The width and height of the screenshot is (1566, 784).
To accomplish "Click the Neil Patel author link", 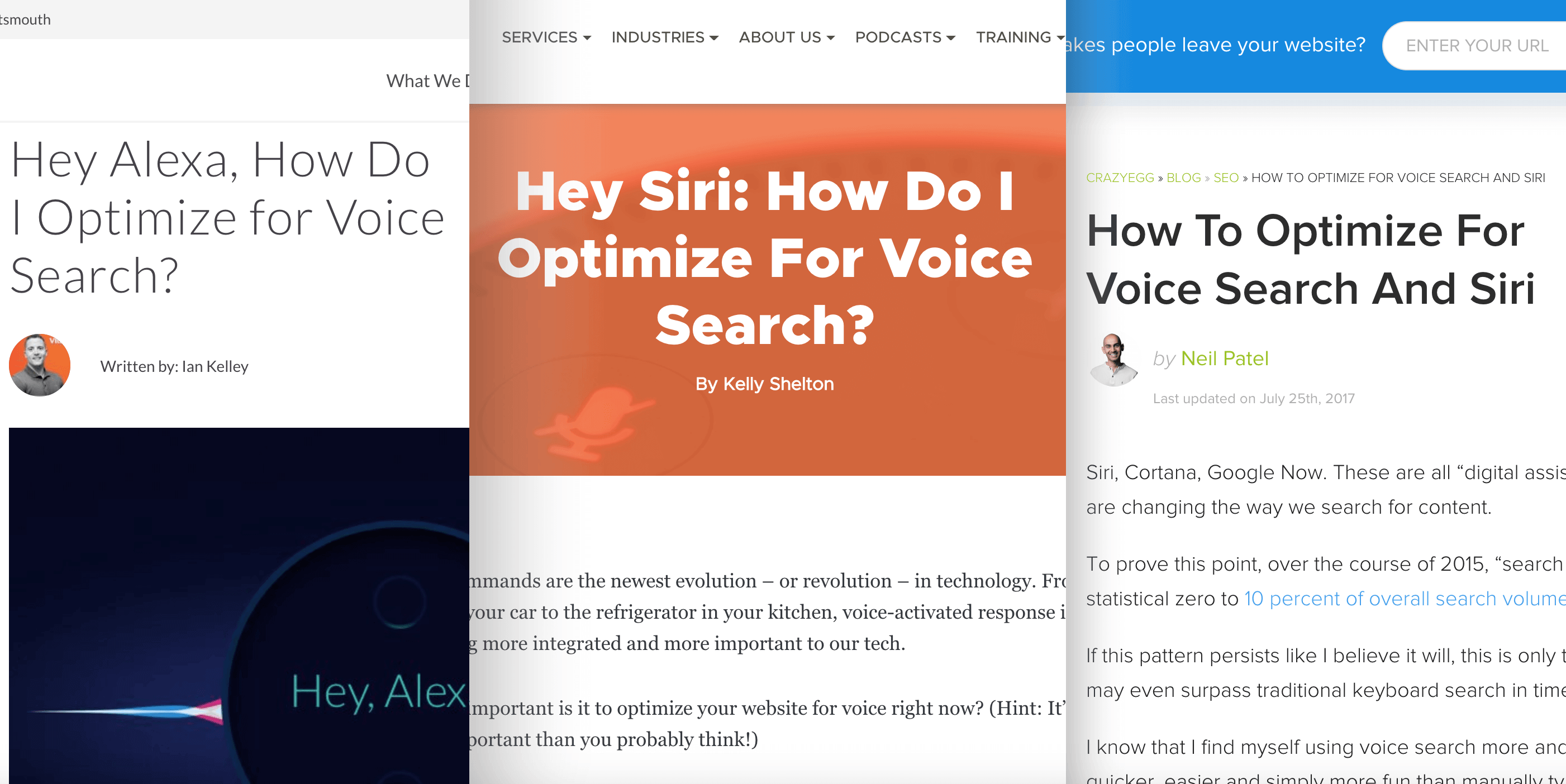I will [x=1224, y=357].
